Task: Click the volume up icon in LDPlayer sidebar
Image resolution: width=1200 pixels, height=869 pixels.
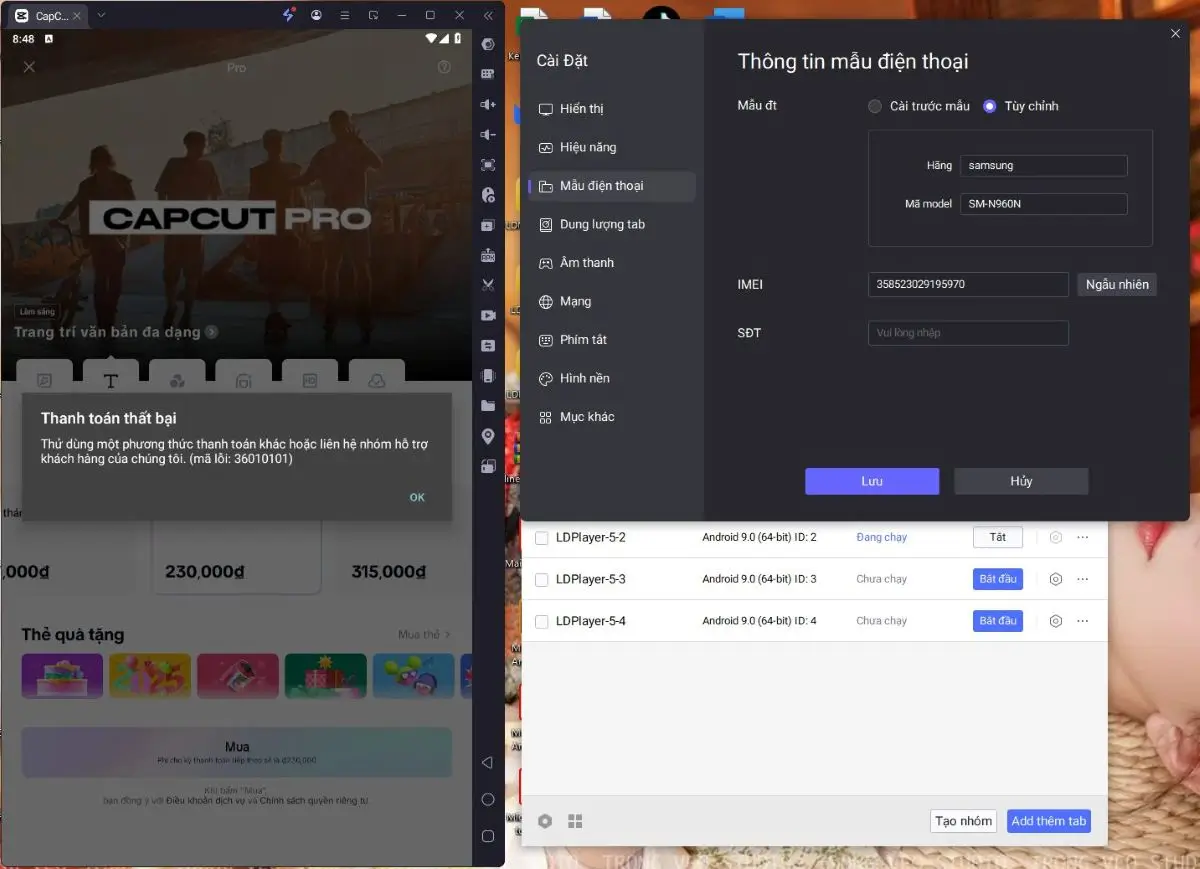Action: click(488, 104)
